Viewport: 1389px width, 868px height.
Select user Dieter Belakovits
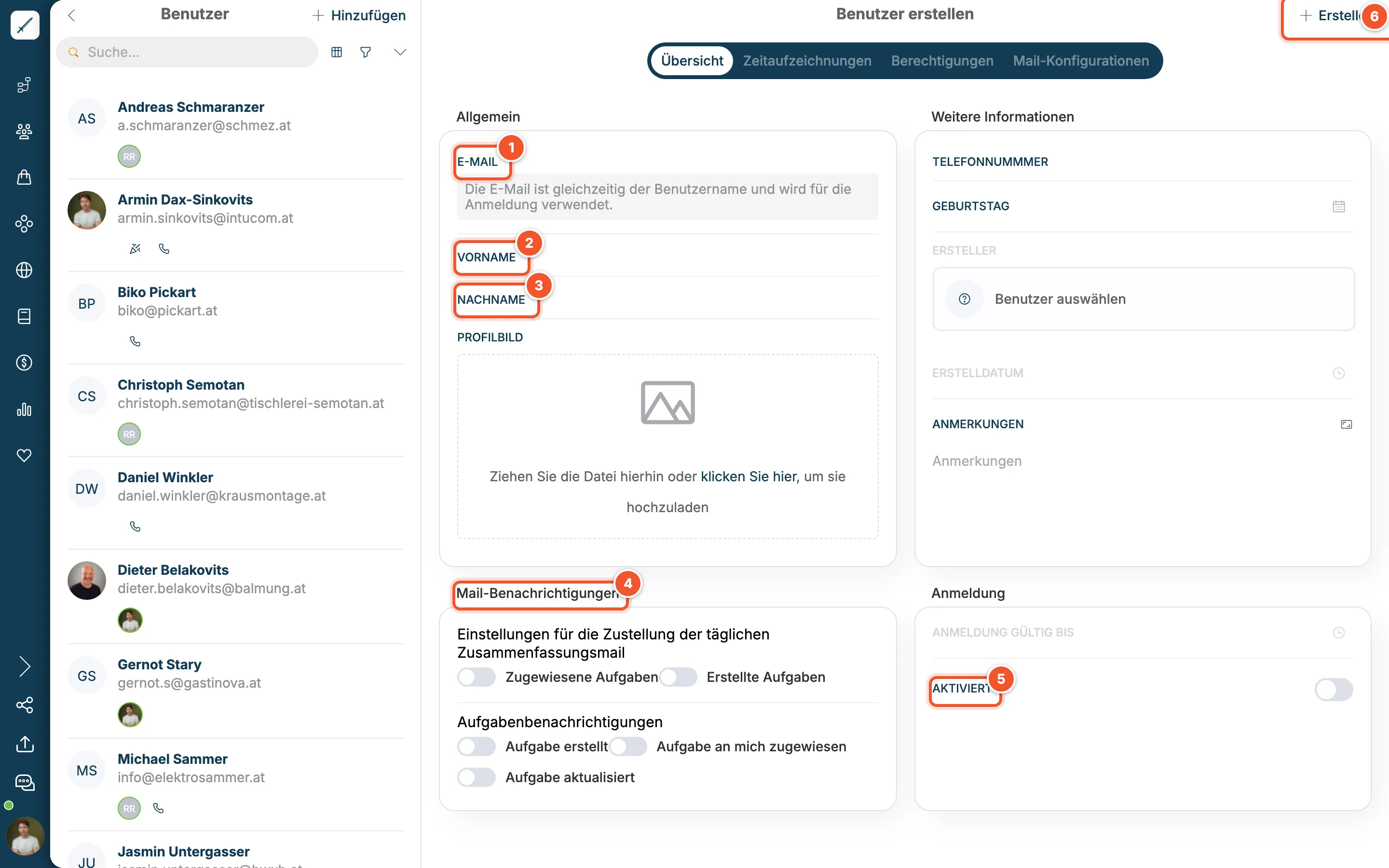[235, 597]
